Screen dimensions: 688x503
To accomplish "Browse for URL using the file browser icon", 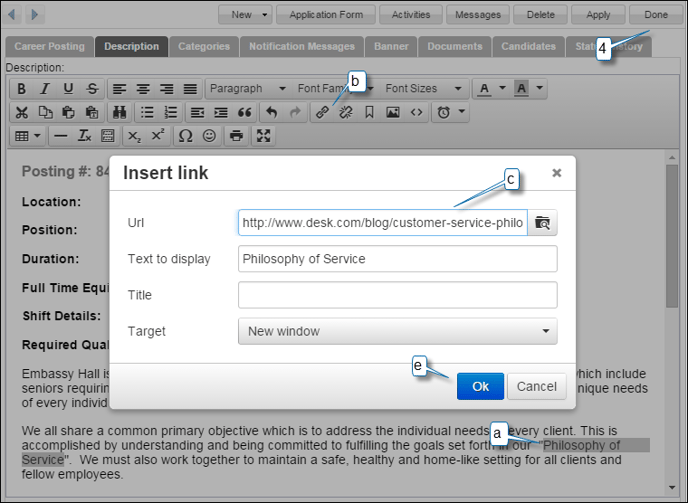I will [542, 222].
